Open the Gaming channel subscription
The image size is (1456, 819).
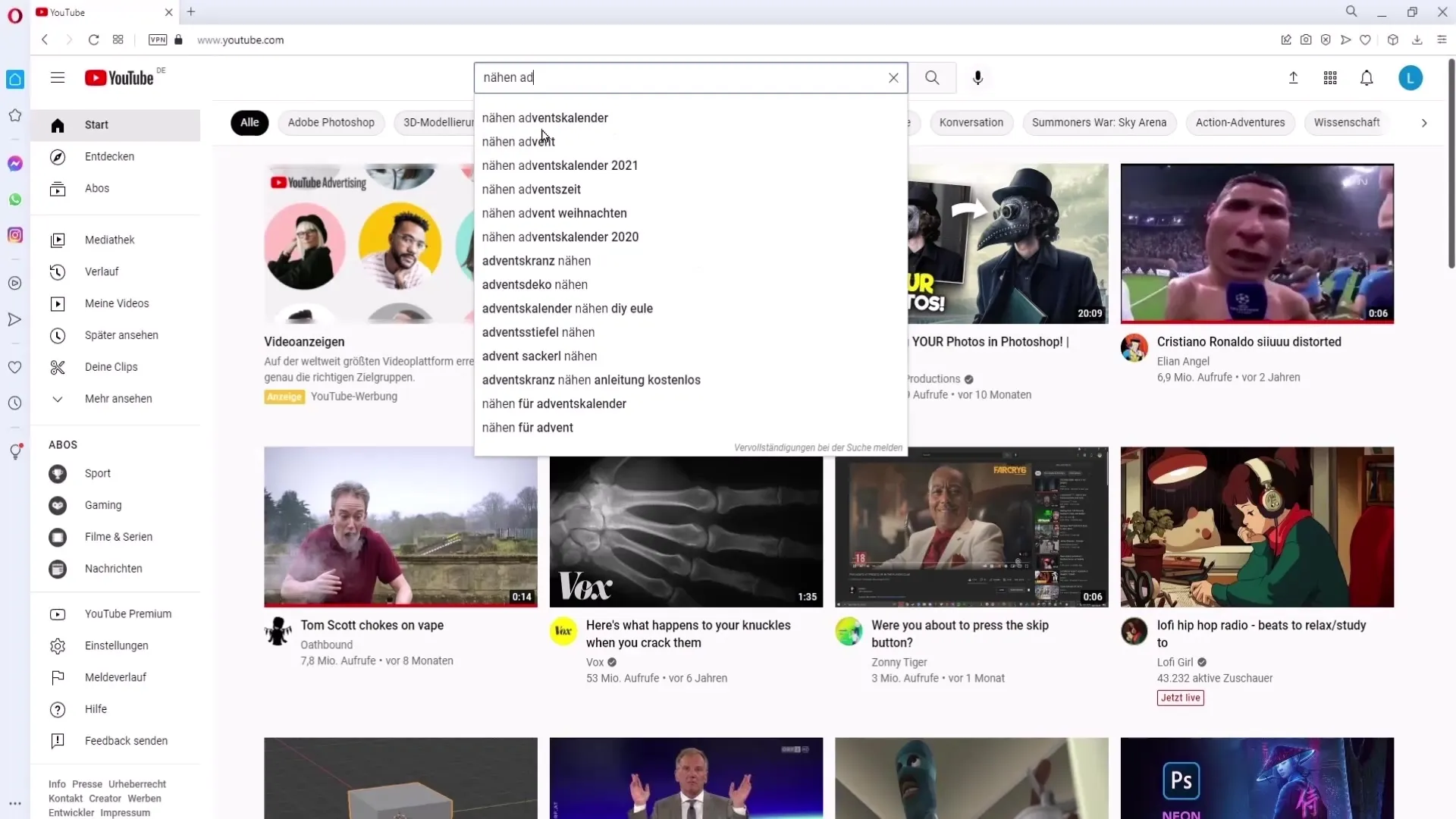pyautogui.click(x=115, y=506)
